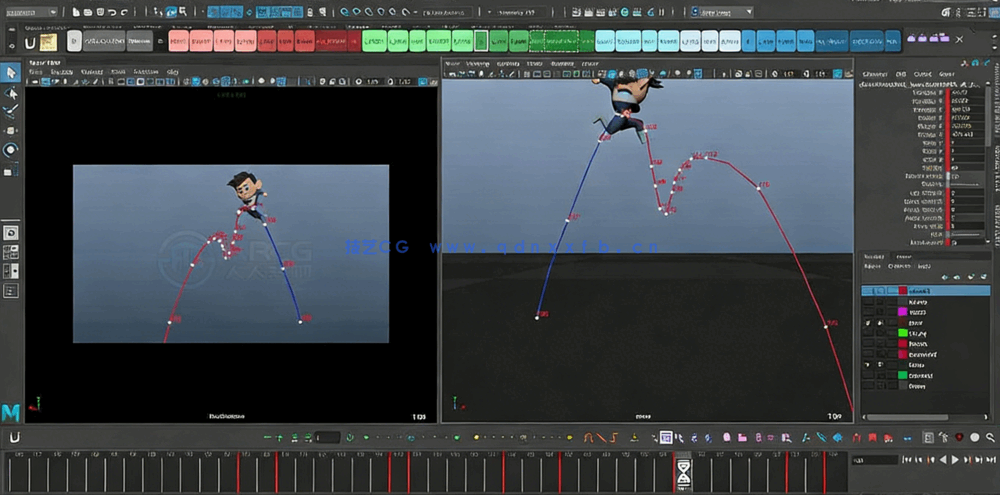Image resolution: width=1000 pixels, height=495 pixels.
Task: Click the first red shelf button
Action: 179,41
